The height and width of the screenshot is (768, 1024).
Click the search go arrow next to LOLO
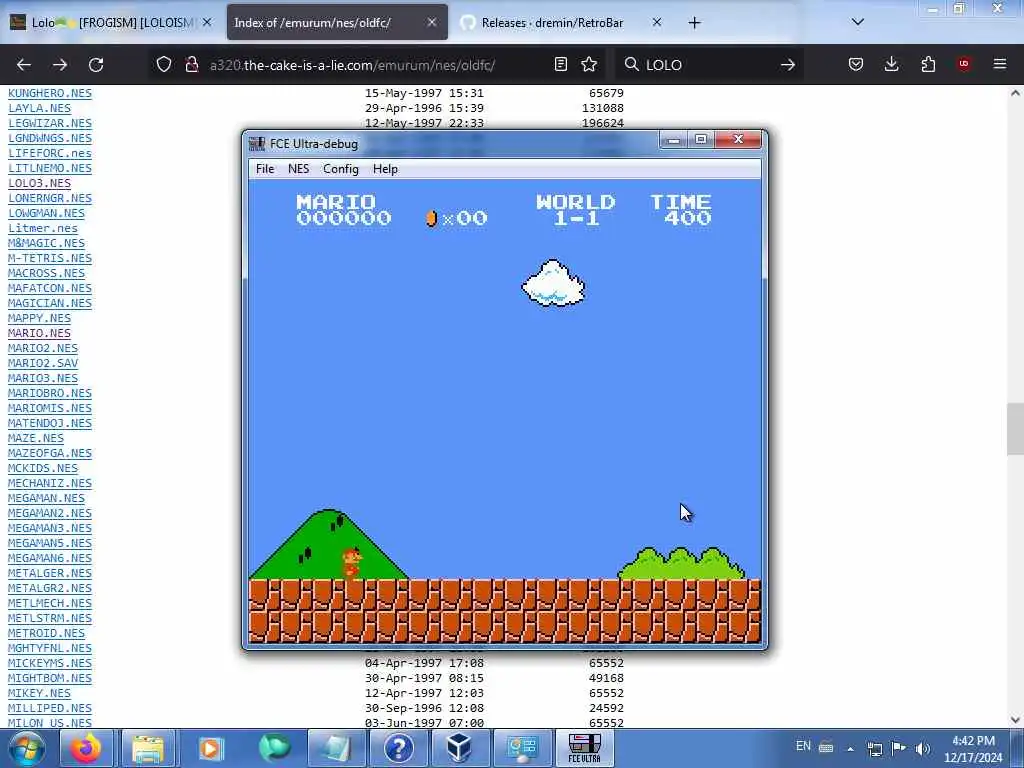click(788, 65)
